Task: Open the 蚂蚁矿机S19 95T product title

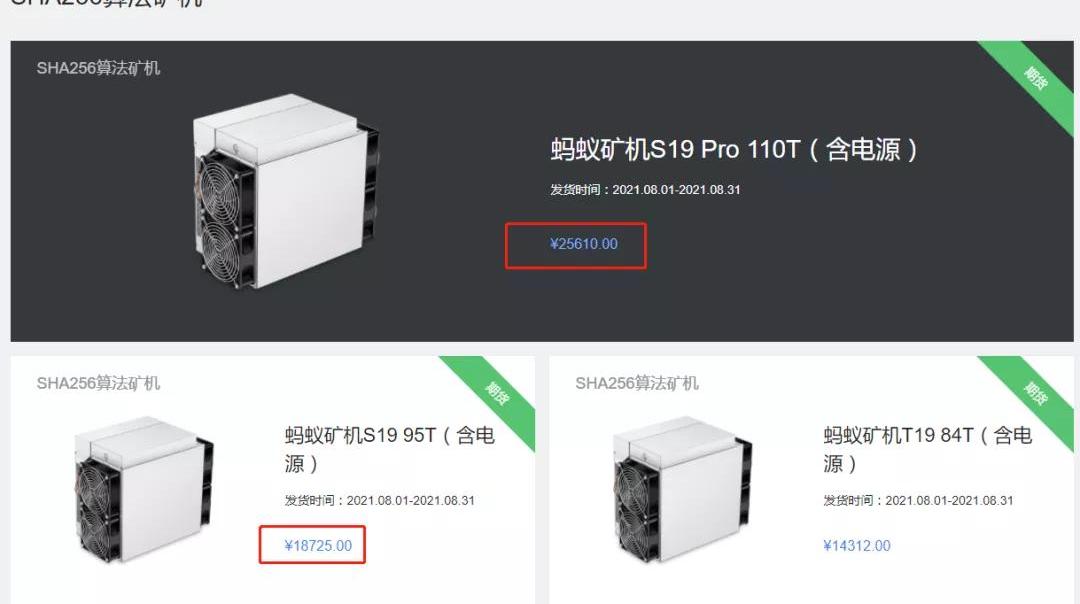Action: click(390, 449)
